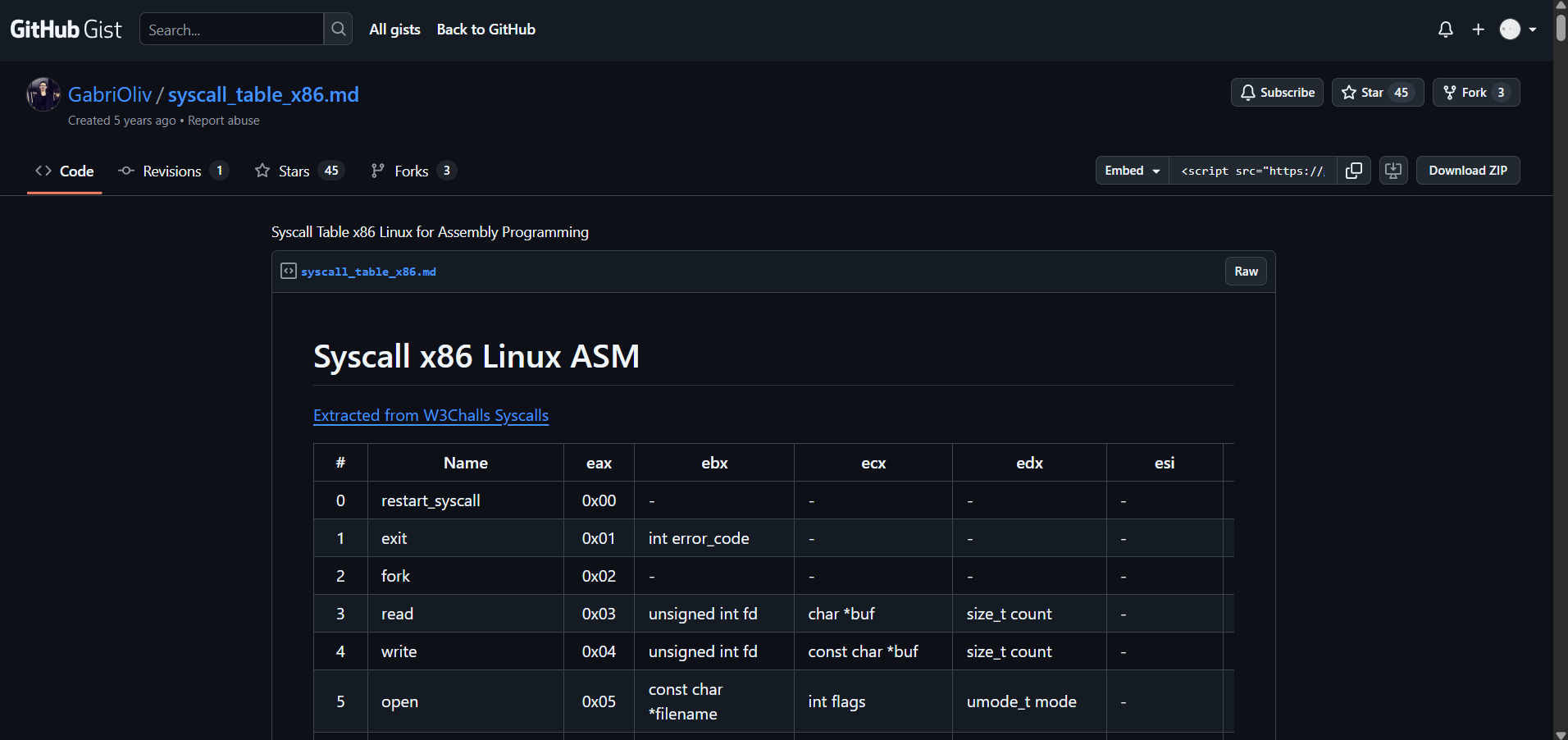Open the Stars tab
The width and height of the screenshot is (1568, 740).
coord(294,171)
